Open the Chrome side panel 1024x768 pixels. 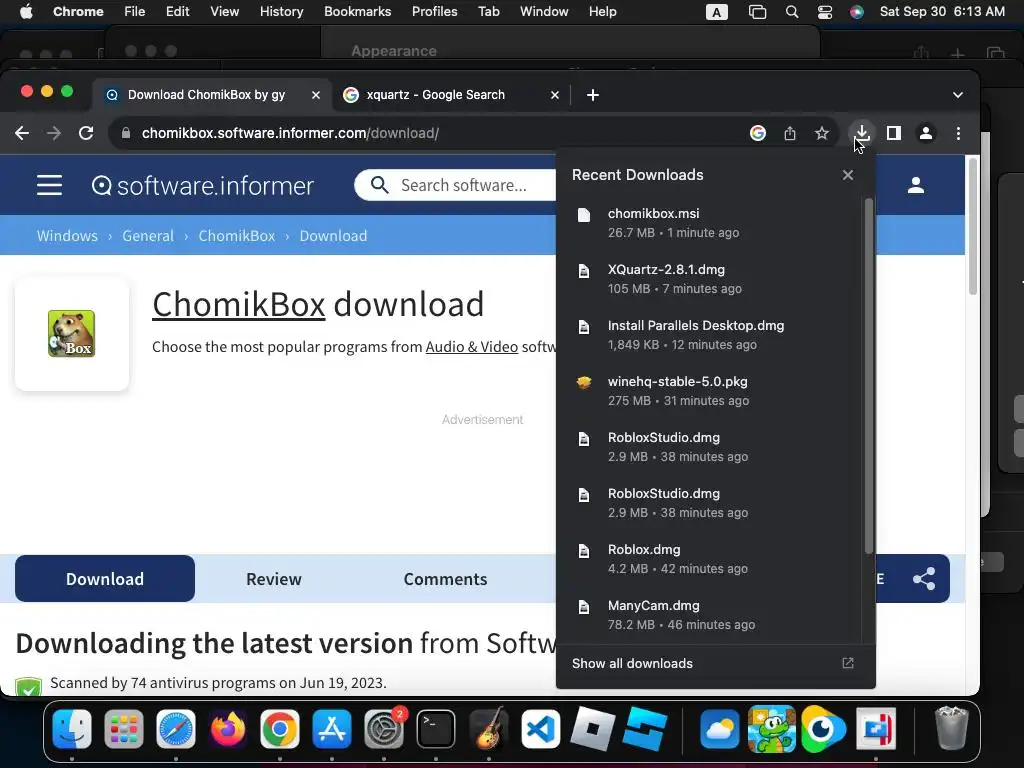(x=893, y=133)
